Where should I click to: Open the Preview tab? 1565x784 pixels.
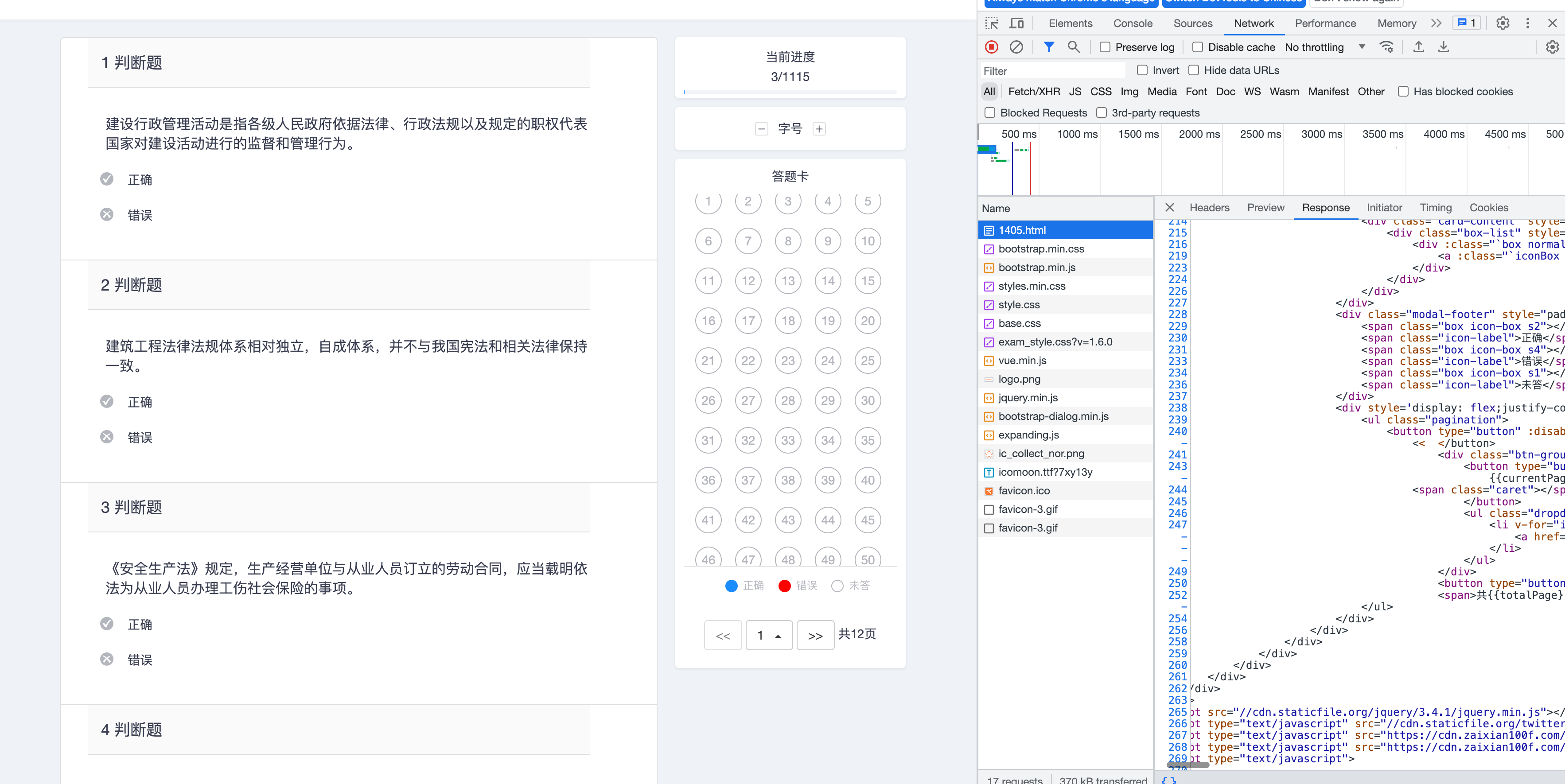(x=1265, y=207)
